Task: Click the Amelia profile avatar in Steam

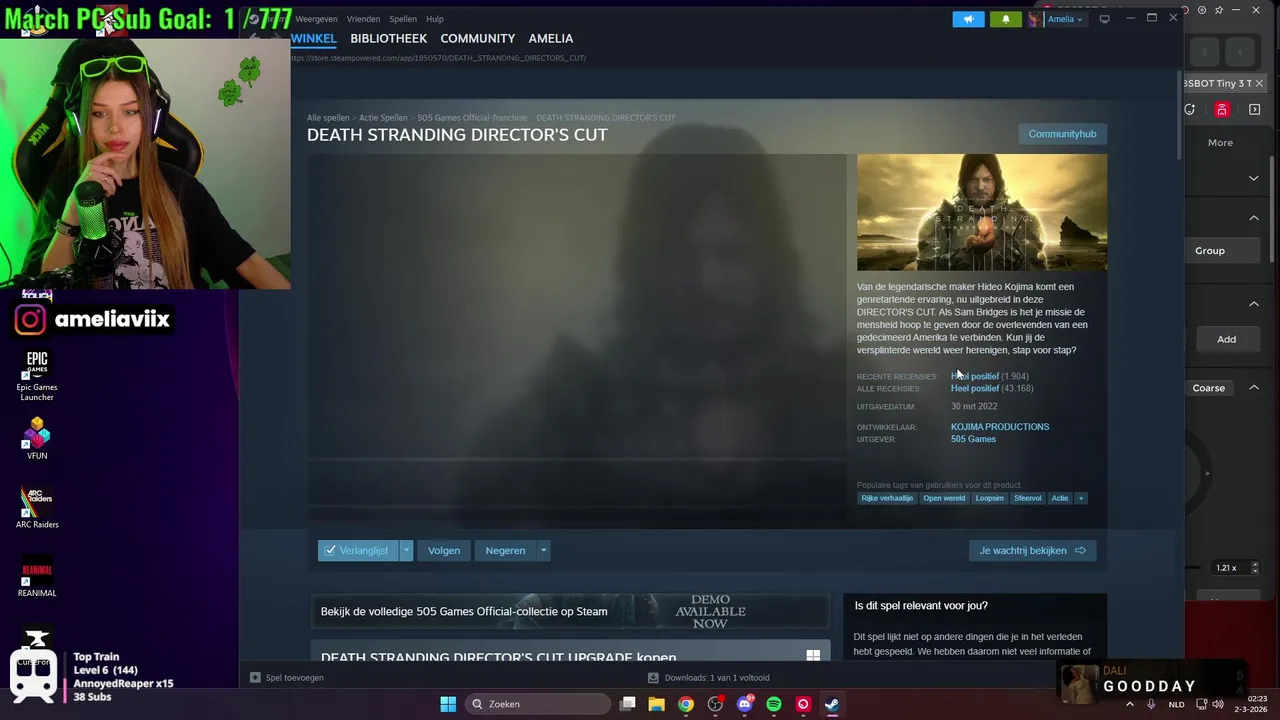Action: pos(1035,19)
